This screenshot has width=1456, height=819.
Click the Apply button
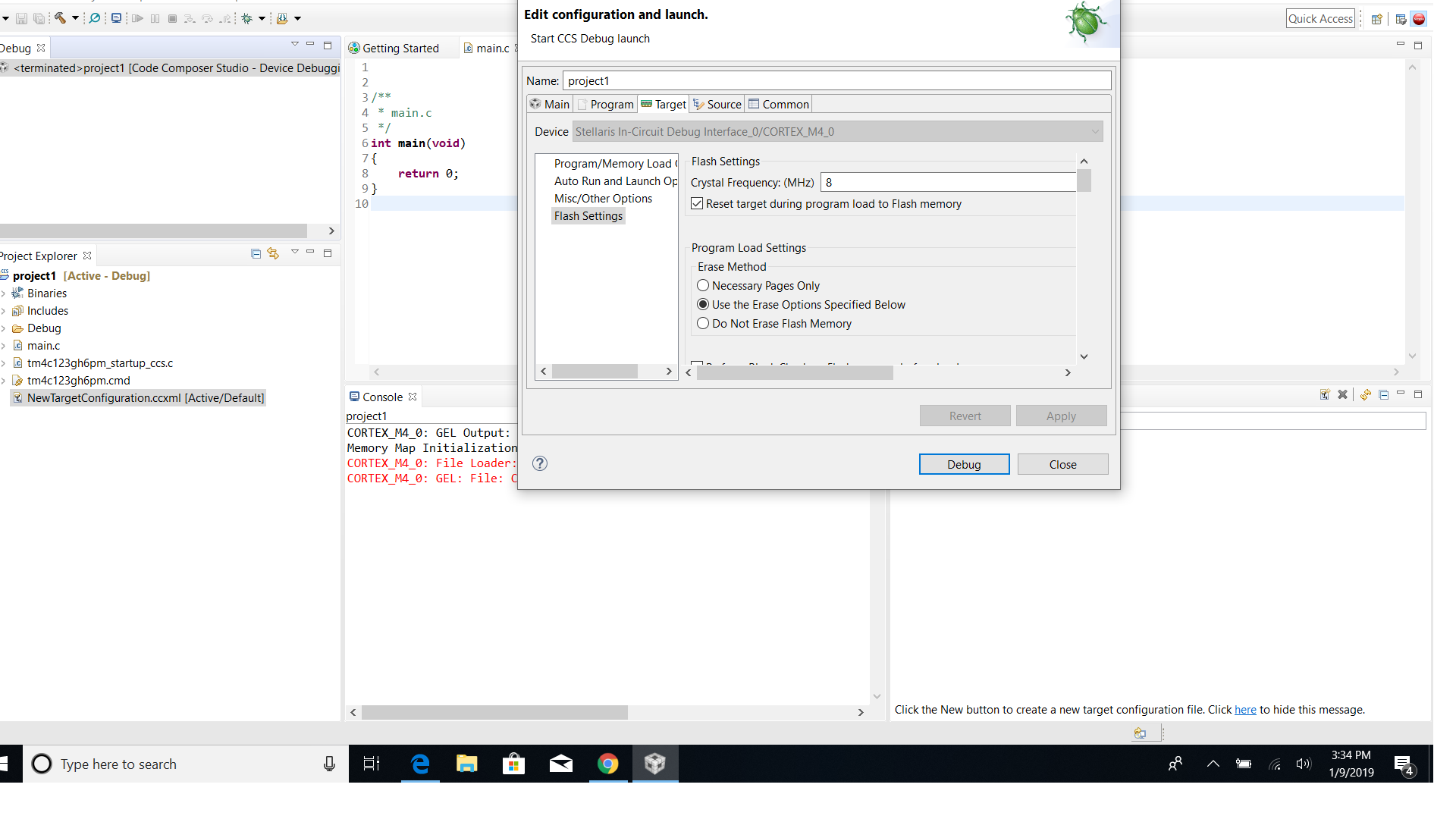(x=1061, y=416)
